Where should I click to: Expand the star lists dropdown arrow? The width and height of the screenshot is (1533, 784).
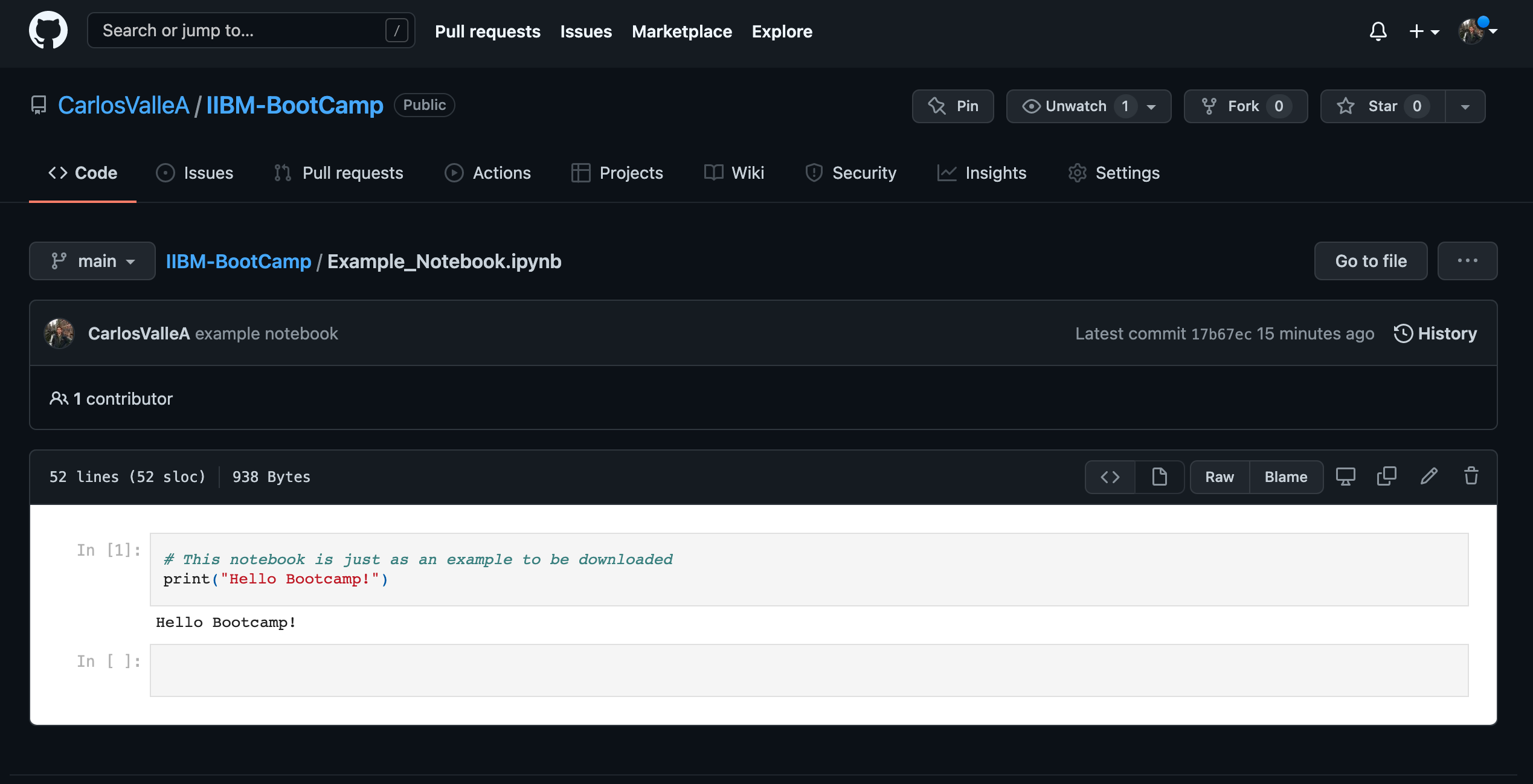(x=1465, y=106)
